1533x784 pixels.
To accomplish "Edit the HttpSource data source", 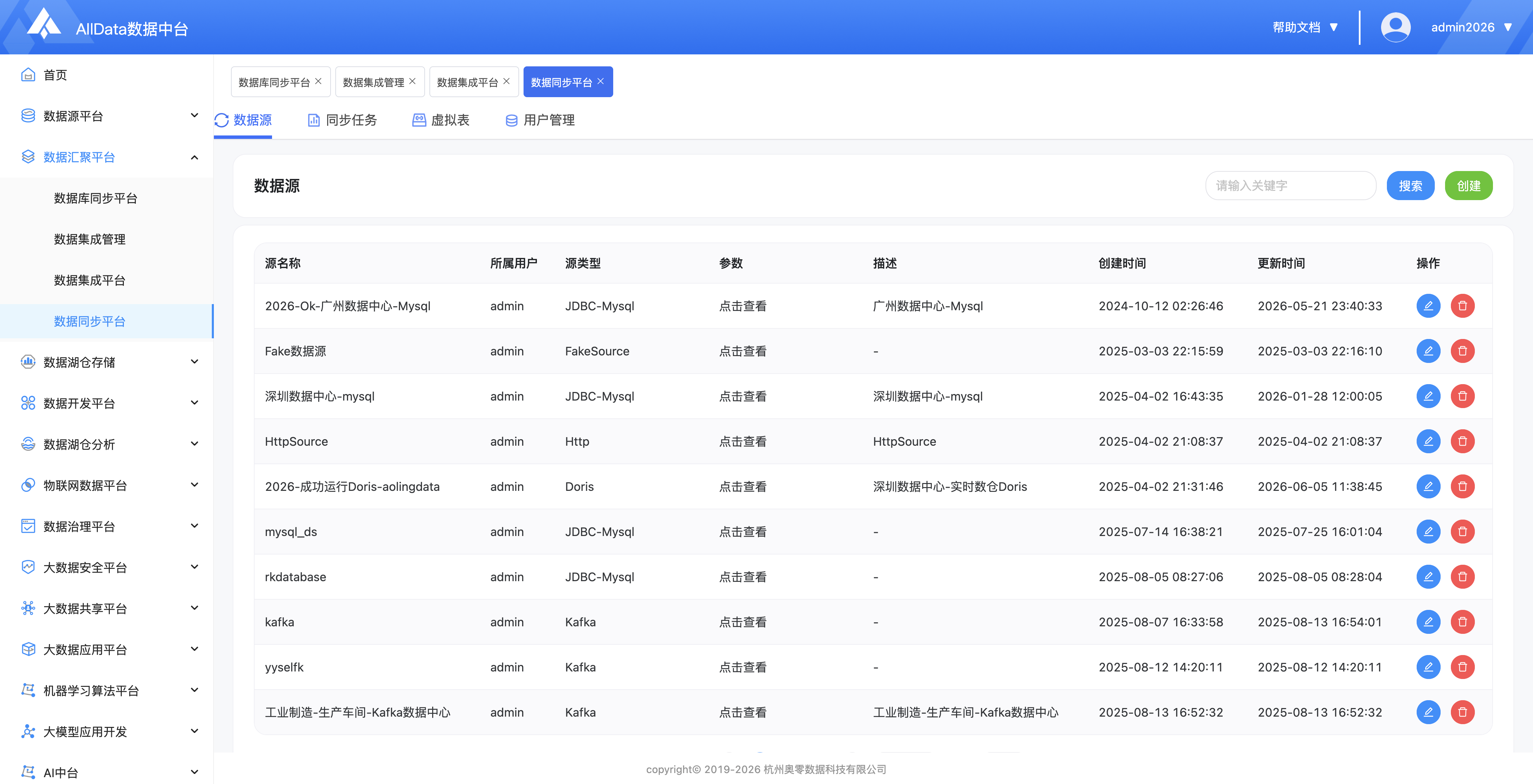I will [x=1428, y=441].
